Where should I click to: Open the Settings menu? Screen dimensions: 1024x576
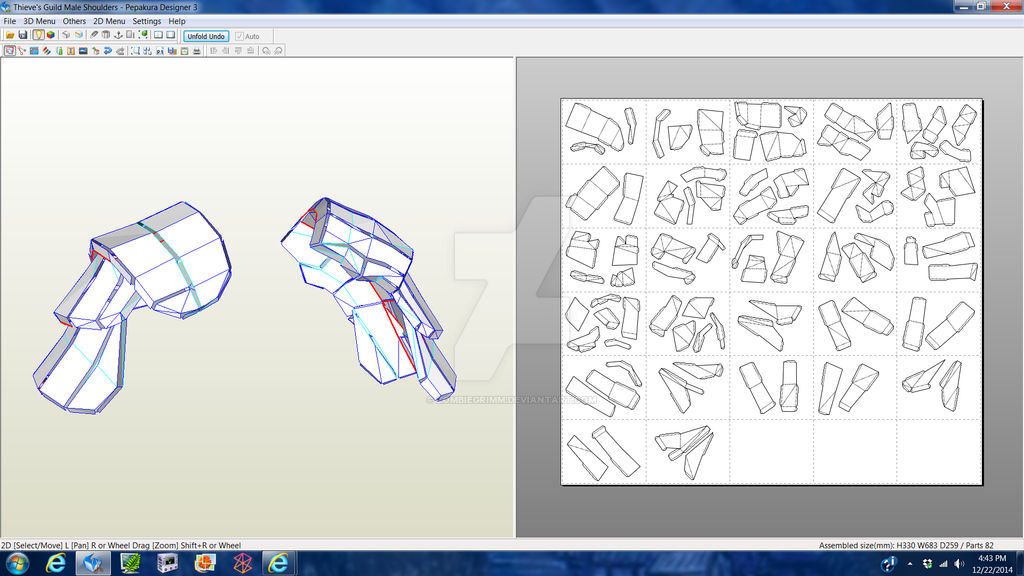click(146, 21)
